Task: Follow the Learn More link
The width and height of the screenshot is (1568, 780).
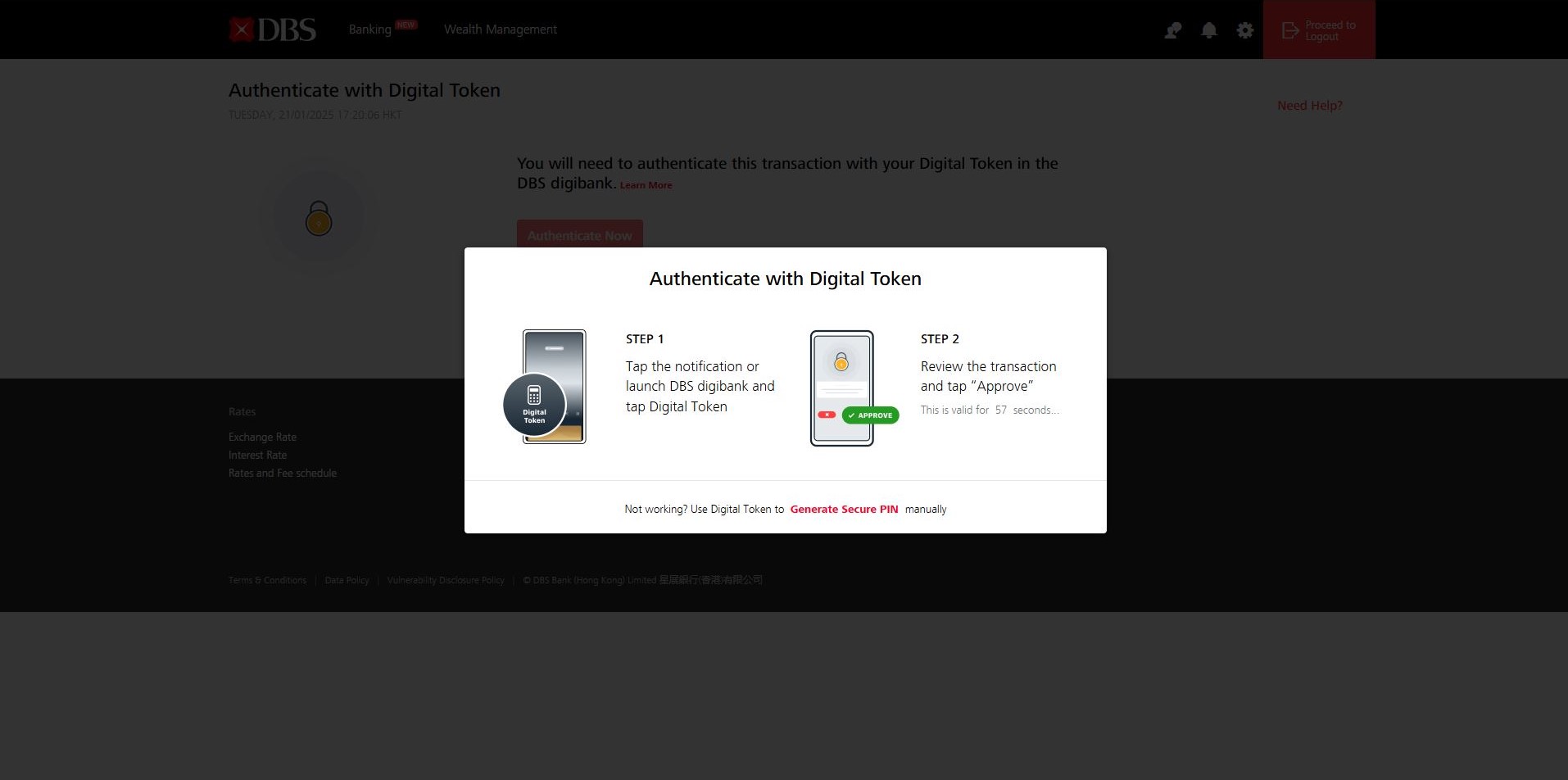Action: coord(646,185)
